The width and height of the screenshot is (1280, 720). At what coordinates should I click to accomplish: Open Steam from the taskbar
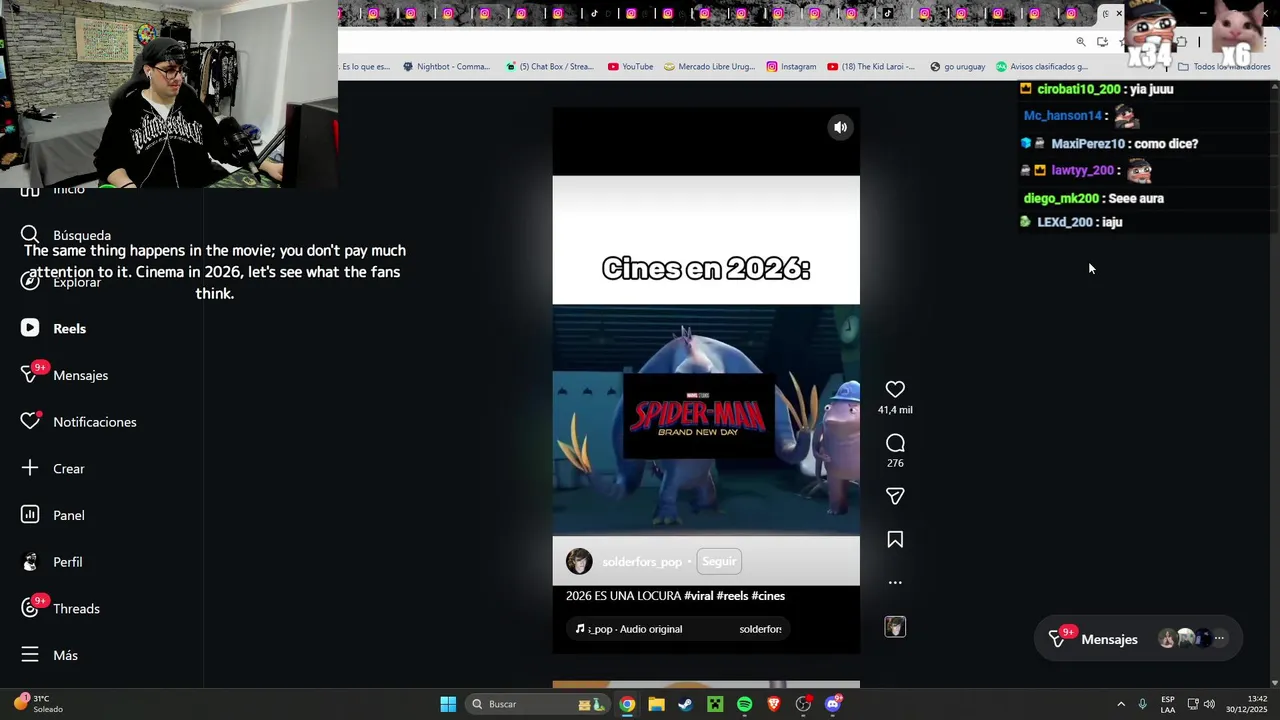pos(685,704)
